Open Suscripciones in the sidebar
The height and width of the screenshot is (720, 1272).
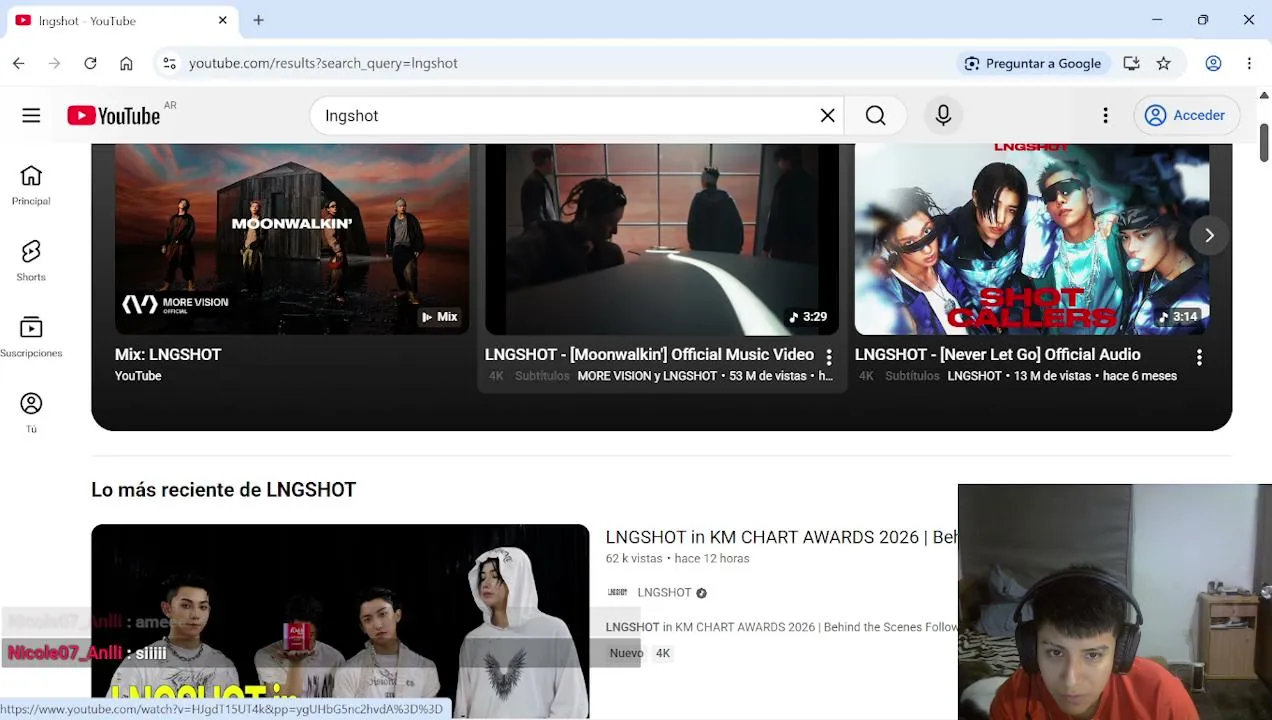[x=31, y=338]
